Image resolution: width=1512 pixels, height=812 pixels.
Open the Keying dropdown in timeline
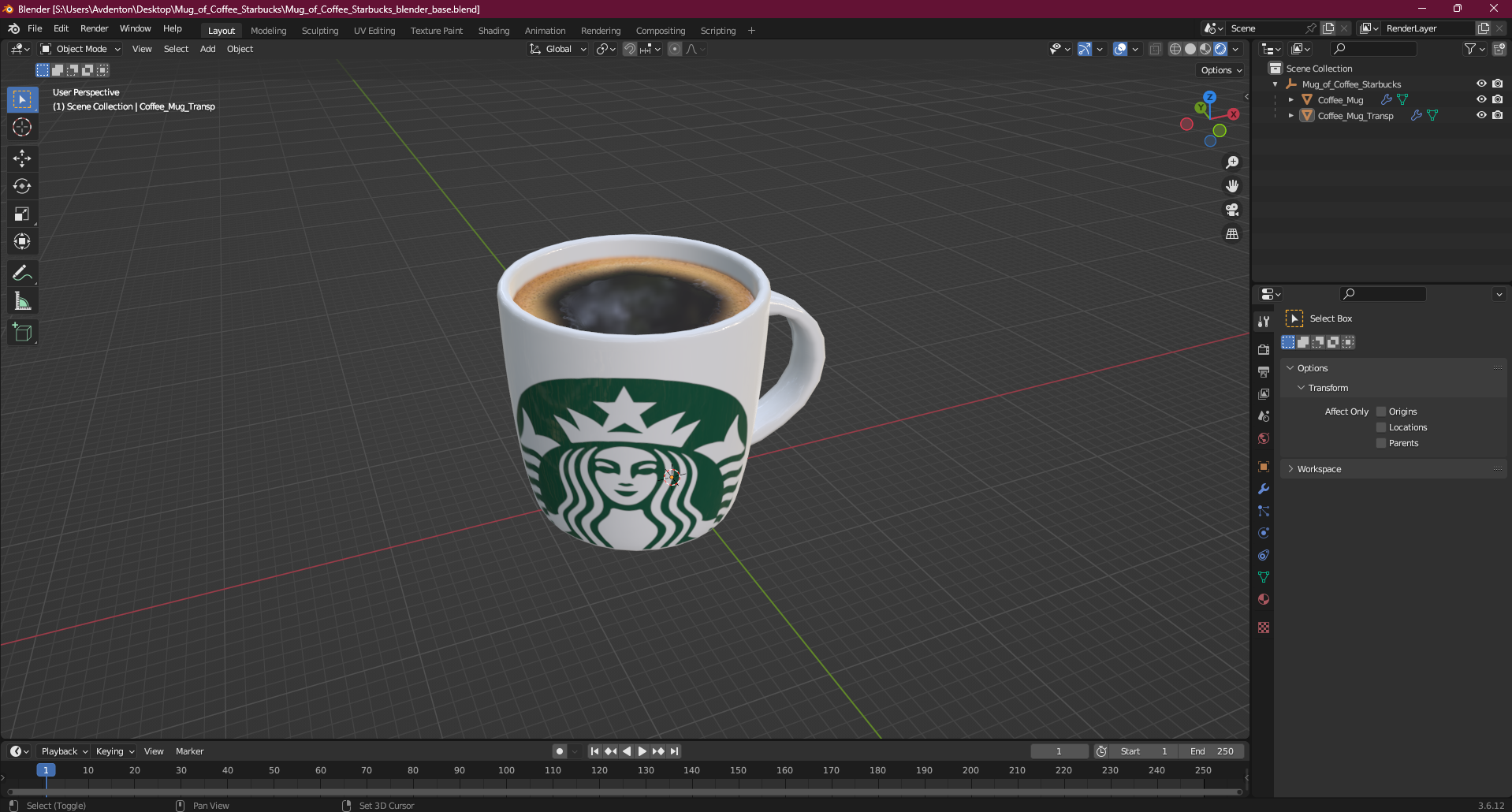coord(115,751)
